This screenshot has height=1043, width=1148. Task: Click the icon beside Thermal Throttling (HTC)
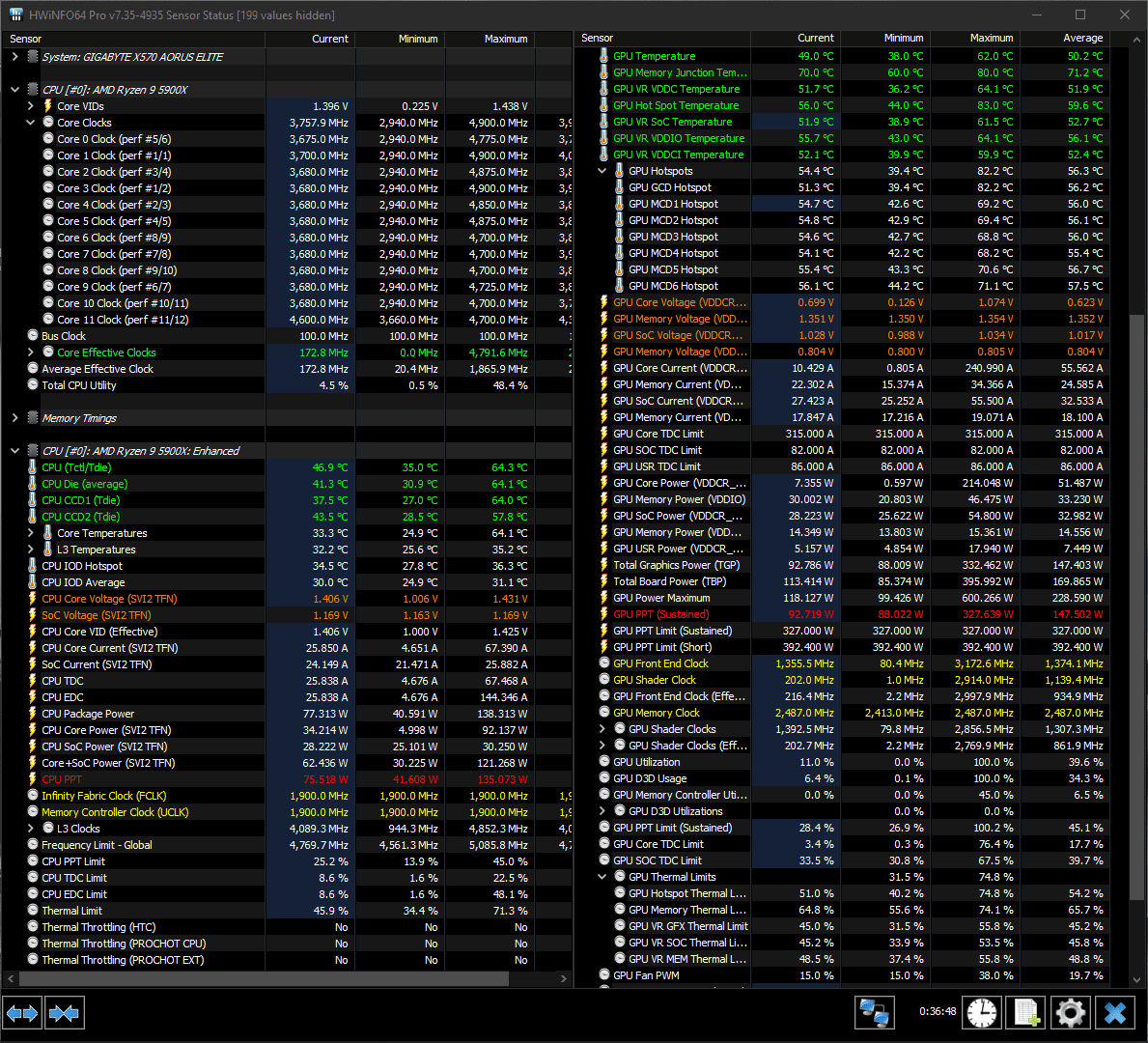pos(33,926)
